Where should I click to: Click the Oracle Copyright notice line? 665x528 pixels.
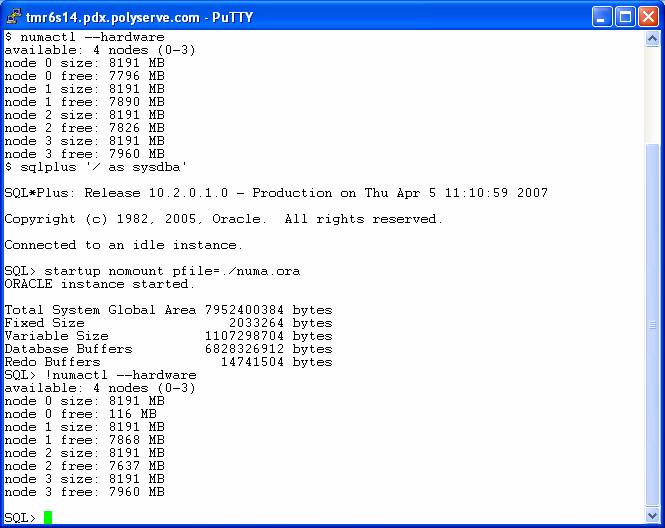223,219
